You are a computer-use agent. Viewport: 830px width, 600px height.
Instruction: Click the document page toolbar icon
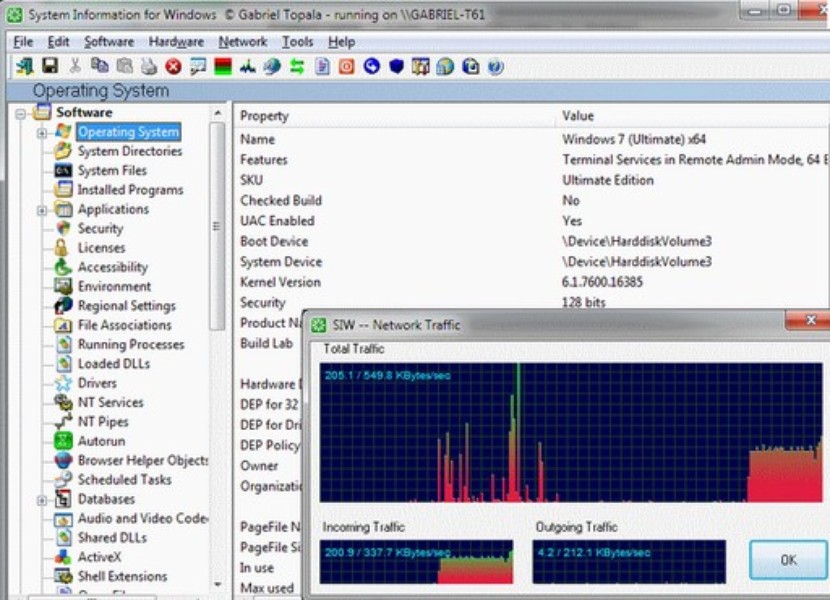click(322, 67)
